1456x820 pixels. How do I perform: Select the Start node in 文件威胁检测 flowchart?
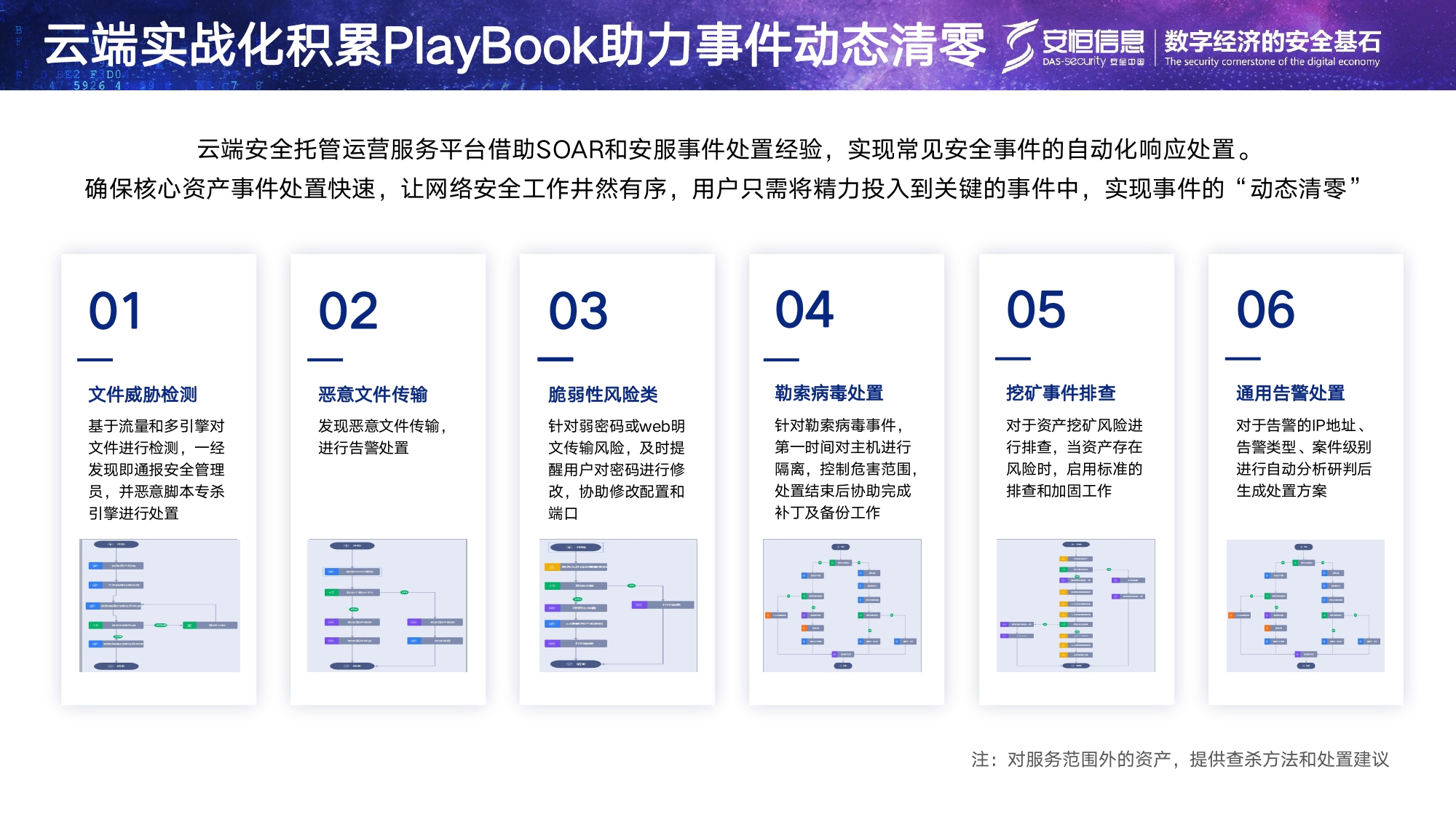pyautogui.click(x=116, y=545)
